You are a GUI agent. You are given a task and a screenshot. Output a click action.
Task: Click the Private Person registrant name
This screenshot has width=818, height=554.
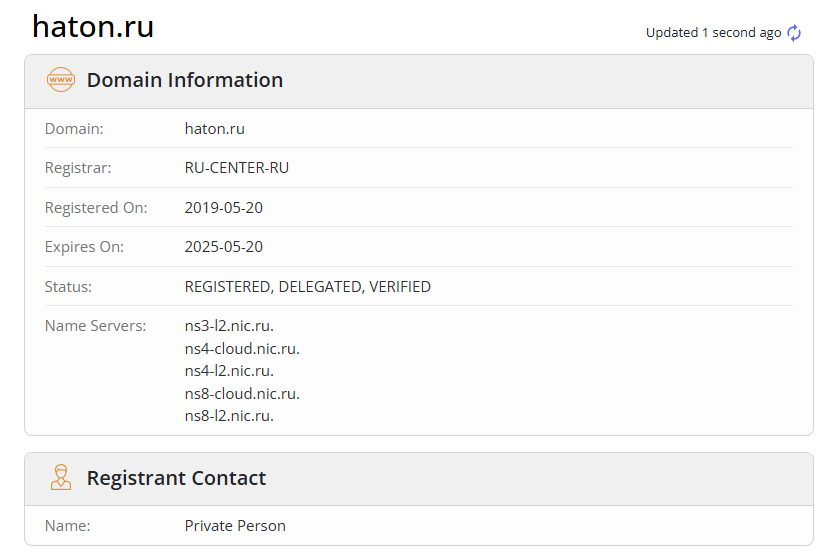(x=235, y=526)
